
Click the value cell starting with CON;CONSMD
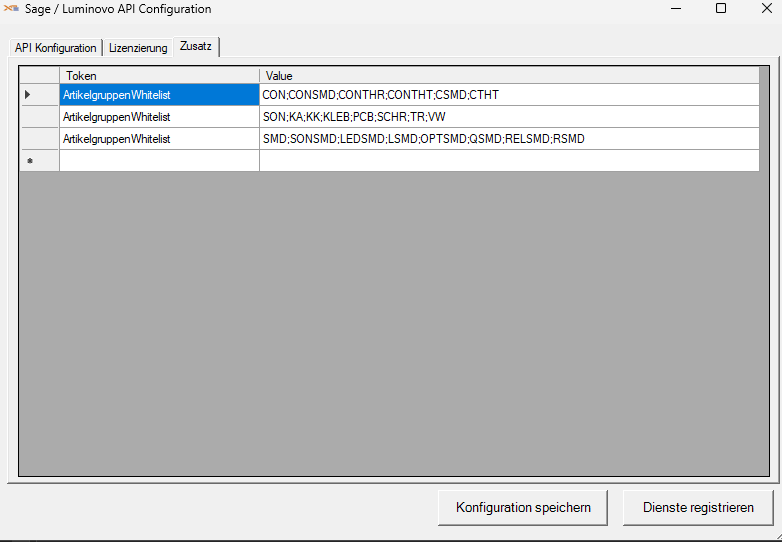pos(509,95)
